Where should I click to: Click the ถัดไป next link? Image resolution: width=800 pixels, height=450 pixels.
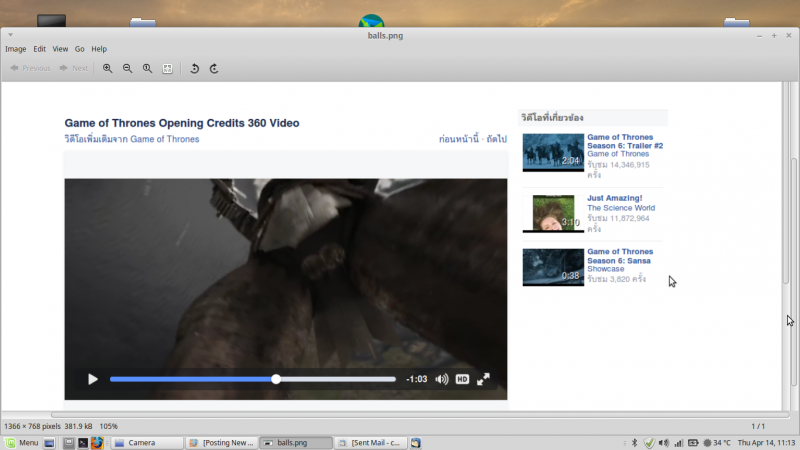point(496,139)
